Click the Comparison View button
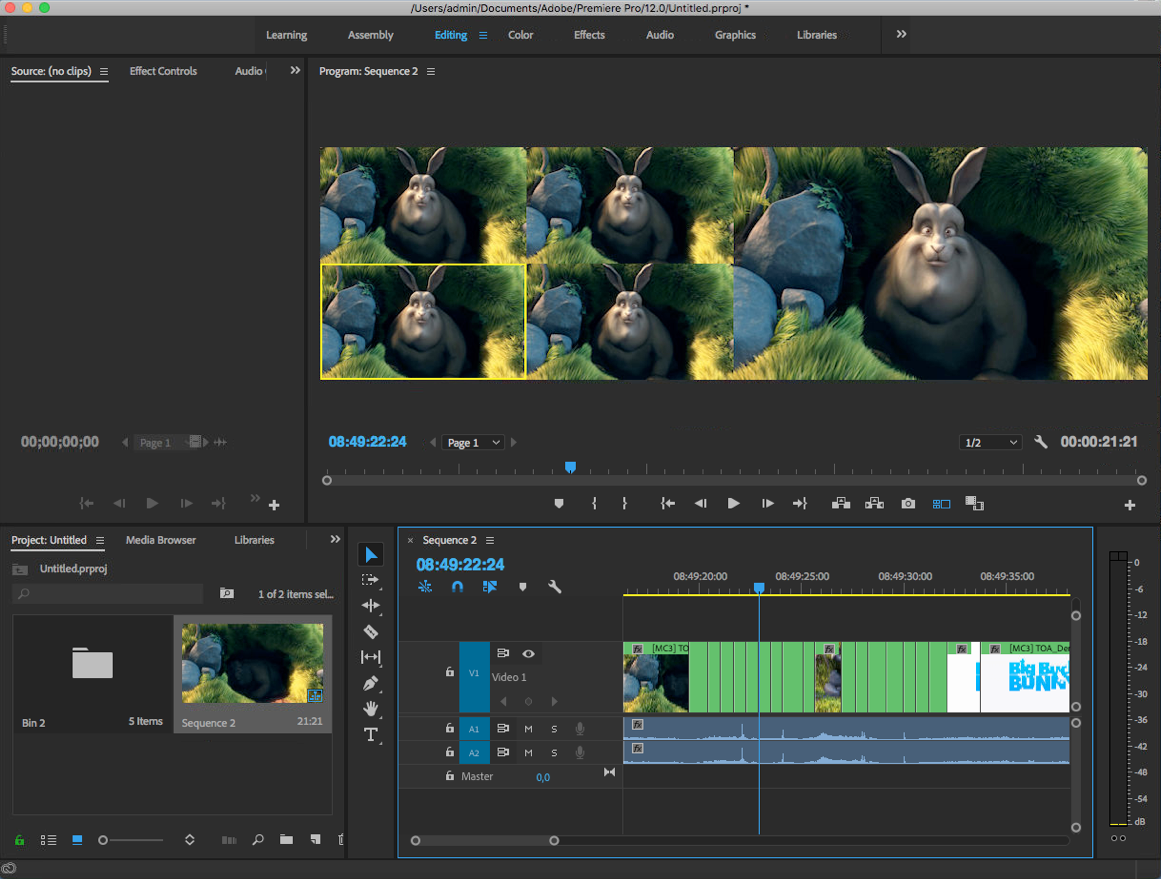The width and height of the screenshot is (1161, 879). (x=974, y=504)
